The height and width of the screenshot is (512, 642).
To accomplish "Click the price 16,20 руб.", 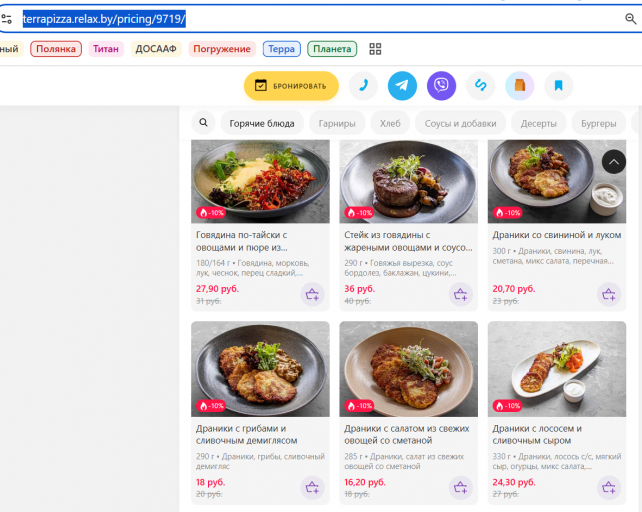I will tap(365, 482).
